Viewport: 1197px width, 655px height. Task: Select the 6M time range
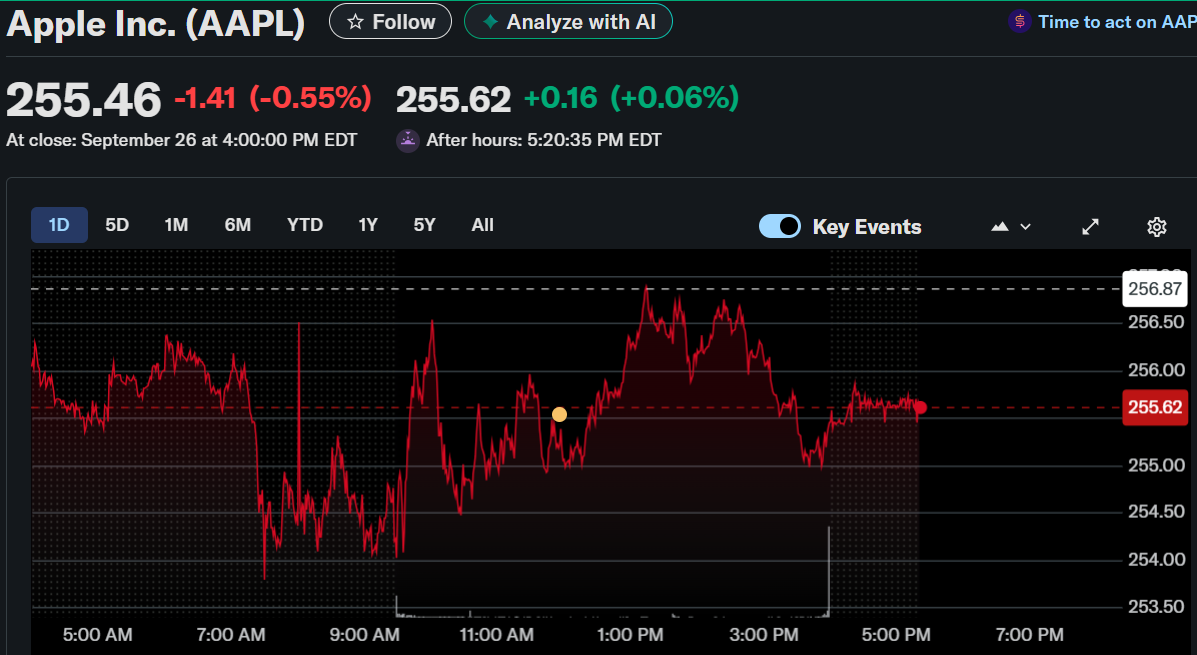pyautogui.click(x=237, y=225)
